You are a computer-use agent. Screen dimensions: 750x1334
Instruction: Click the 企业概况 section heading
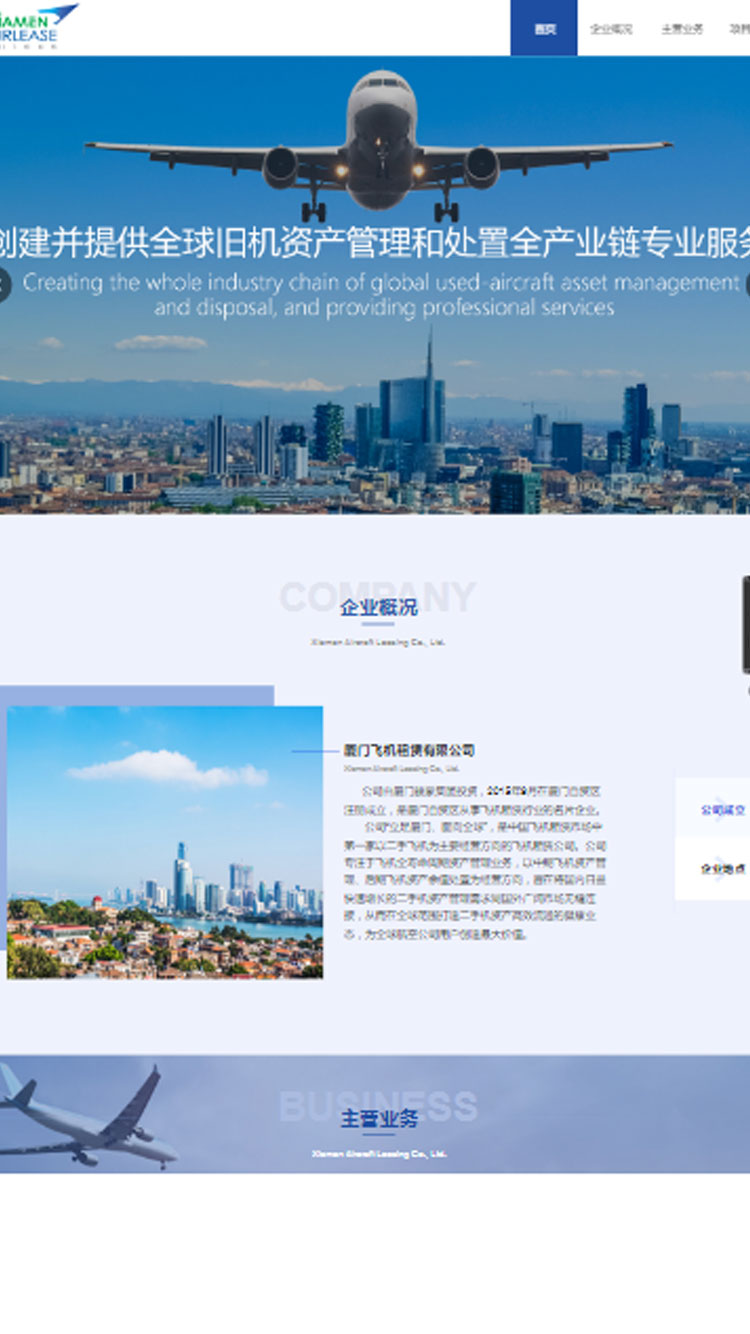[x=379, y=607]
